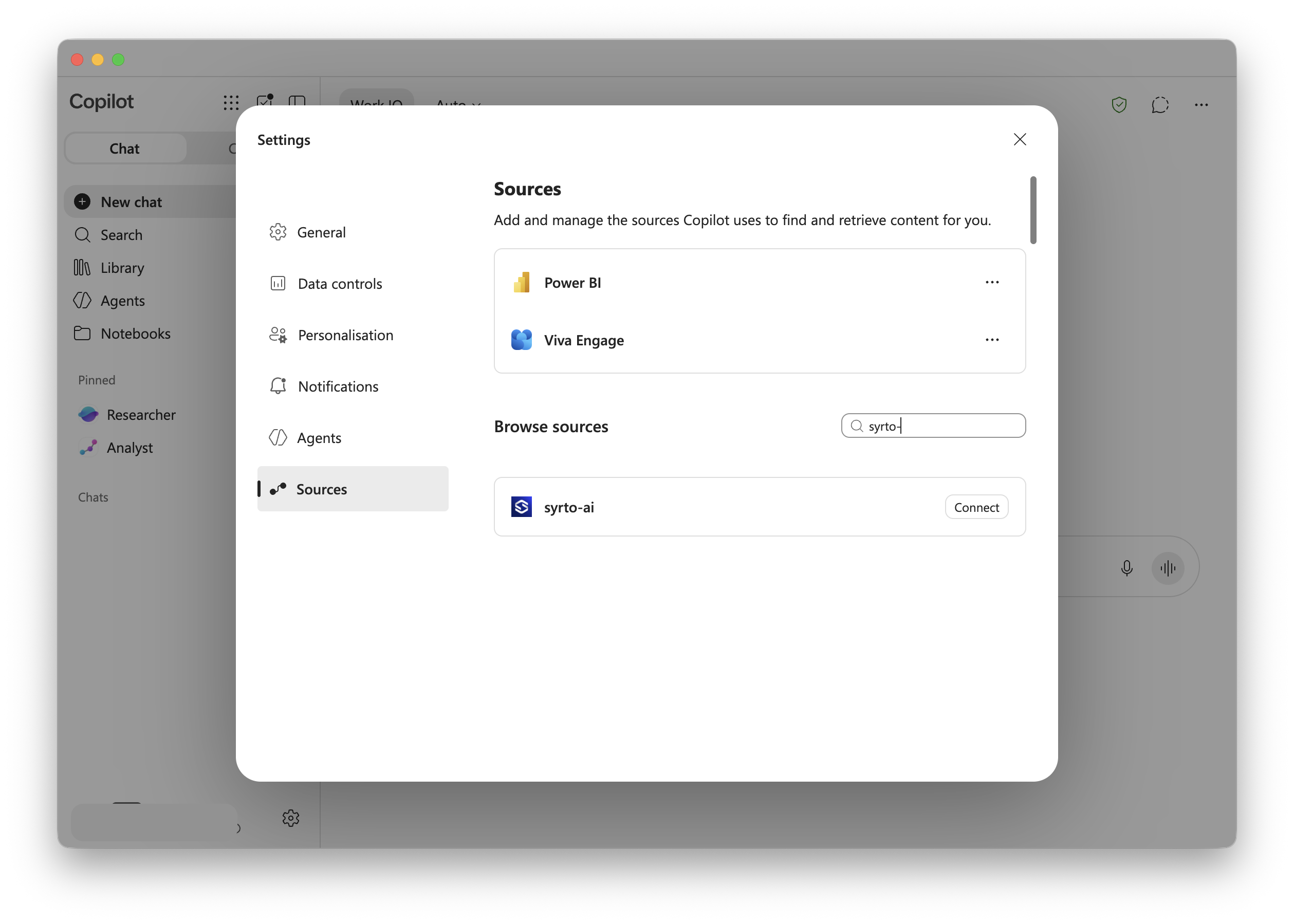The image size is (1294, 924).
Task: Close the Settings dialog
Action: coord(1019,139)
